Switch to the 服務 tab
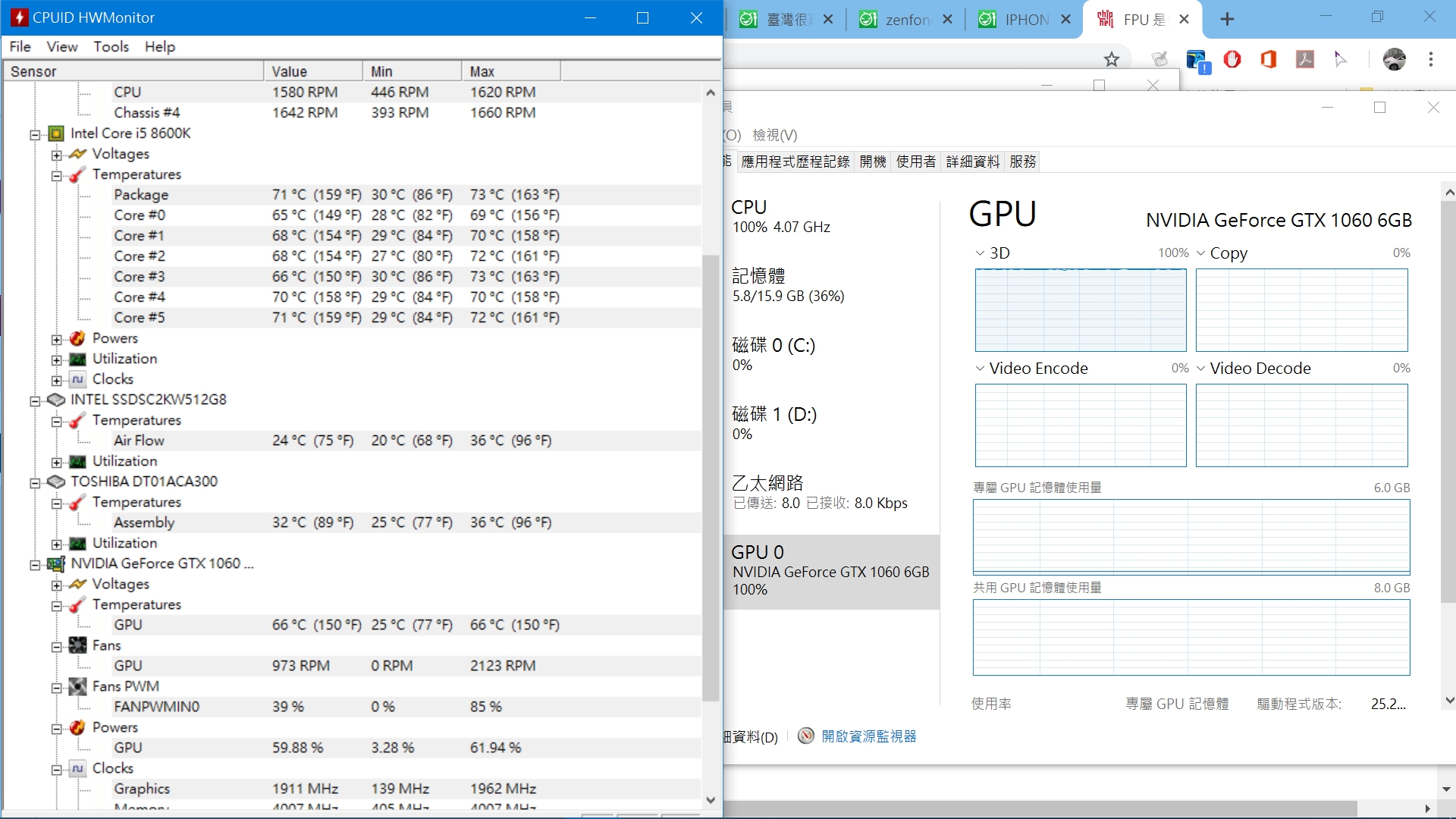Image resolution: width=1456 pixels, height=819 pixels. click(1023, 162)
